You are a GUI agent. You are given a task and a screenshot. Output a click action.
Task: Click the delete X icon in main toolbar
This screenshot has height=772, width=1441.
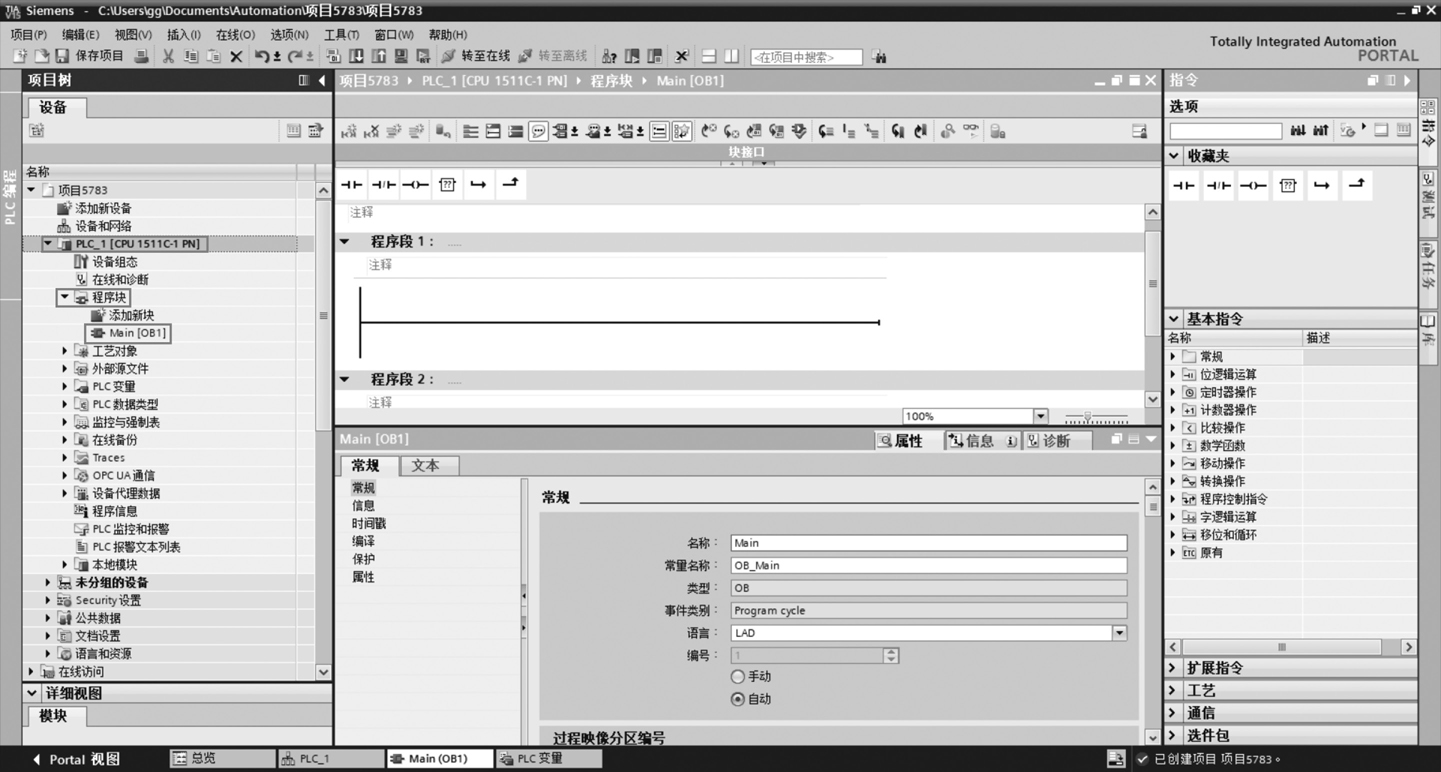(x=236, y=57)
